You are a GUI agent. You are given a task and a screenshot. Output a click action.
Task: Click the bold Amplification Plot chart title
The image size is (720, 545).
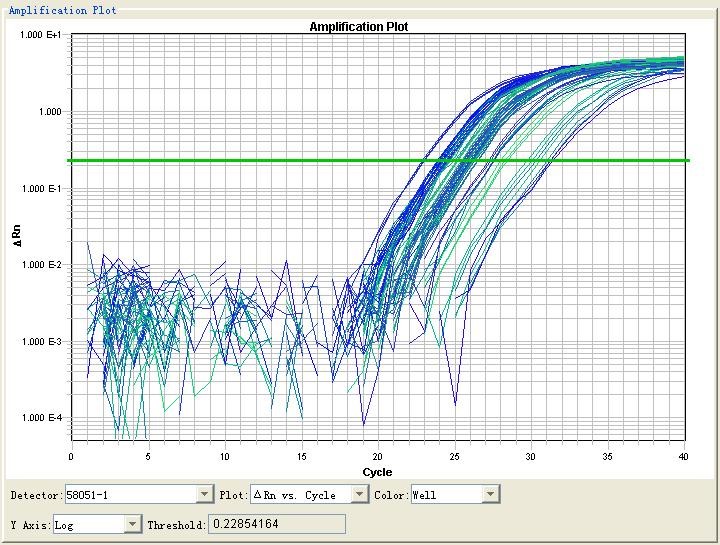click(x=358, y=27)
